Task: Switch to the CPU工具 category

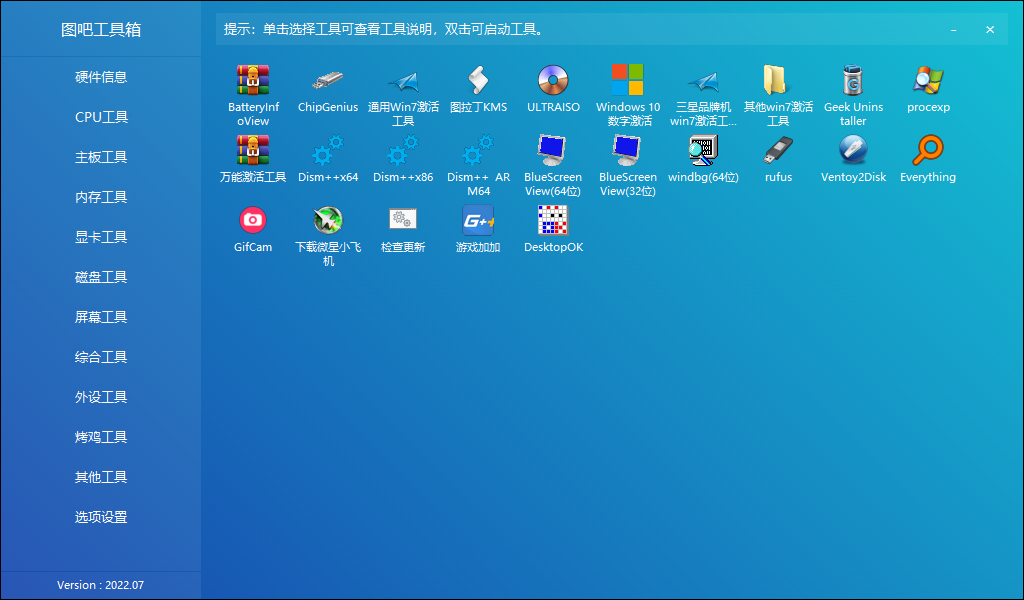Action: 101,117
